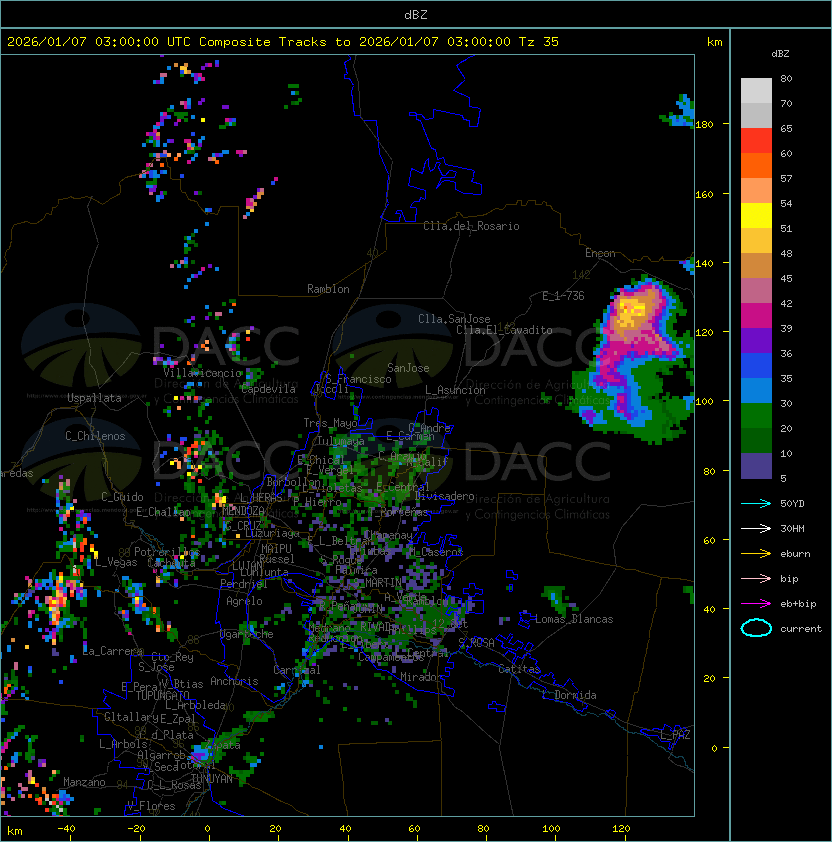Screen dimensions: 832x842
Task: Click the 'Divisadero' map label
Action: click(445, 496)
